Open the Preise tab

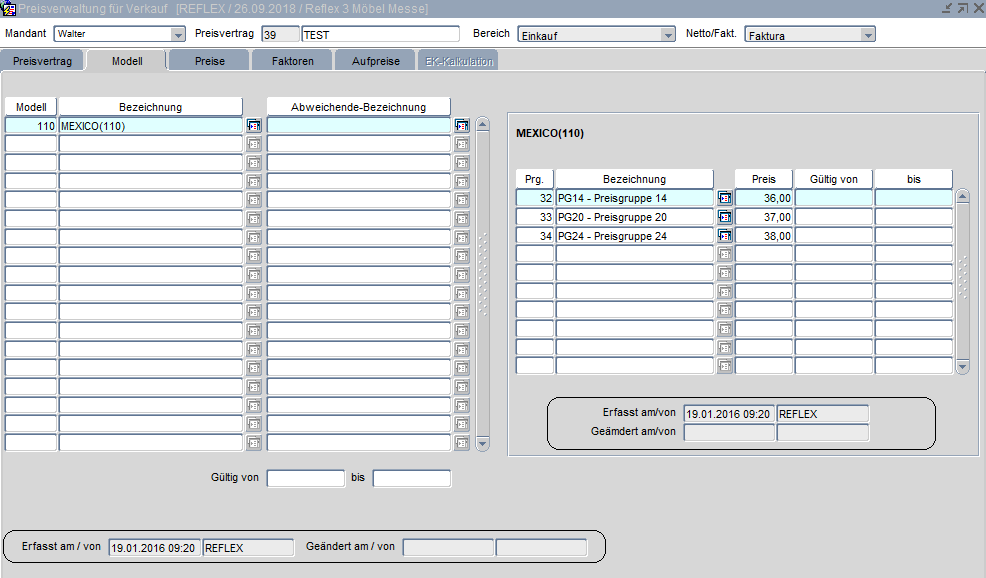[x=209, y=61]
